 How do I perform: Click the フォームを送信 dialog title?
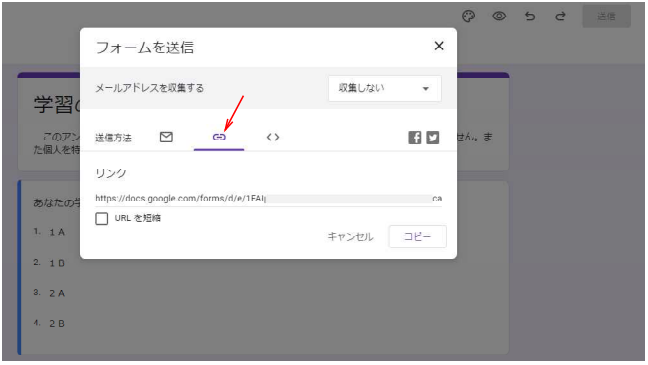coord(145,48)
